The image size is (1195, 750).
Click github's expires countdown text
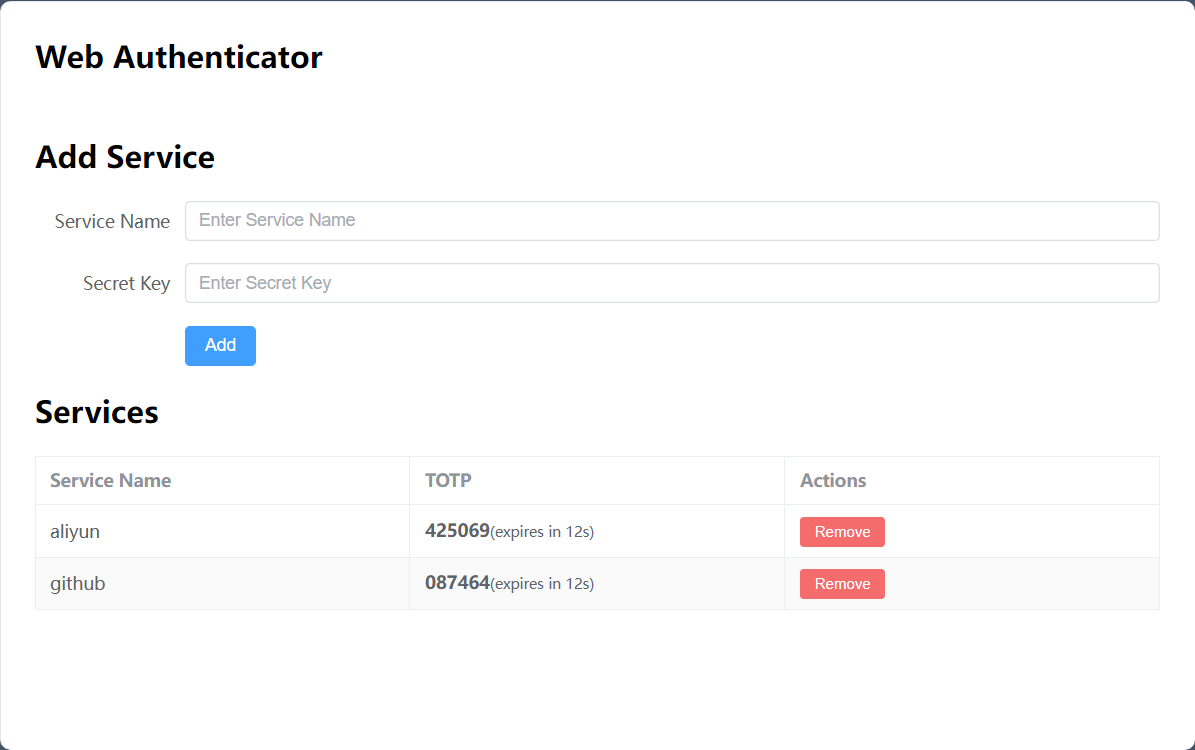(542, 584)
